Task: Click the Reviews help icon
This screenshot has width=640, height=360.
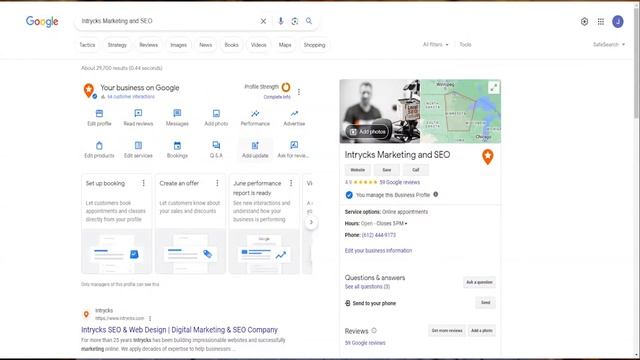Action: pyautogui.click(x=373, y=331)
